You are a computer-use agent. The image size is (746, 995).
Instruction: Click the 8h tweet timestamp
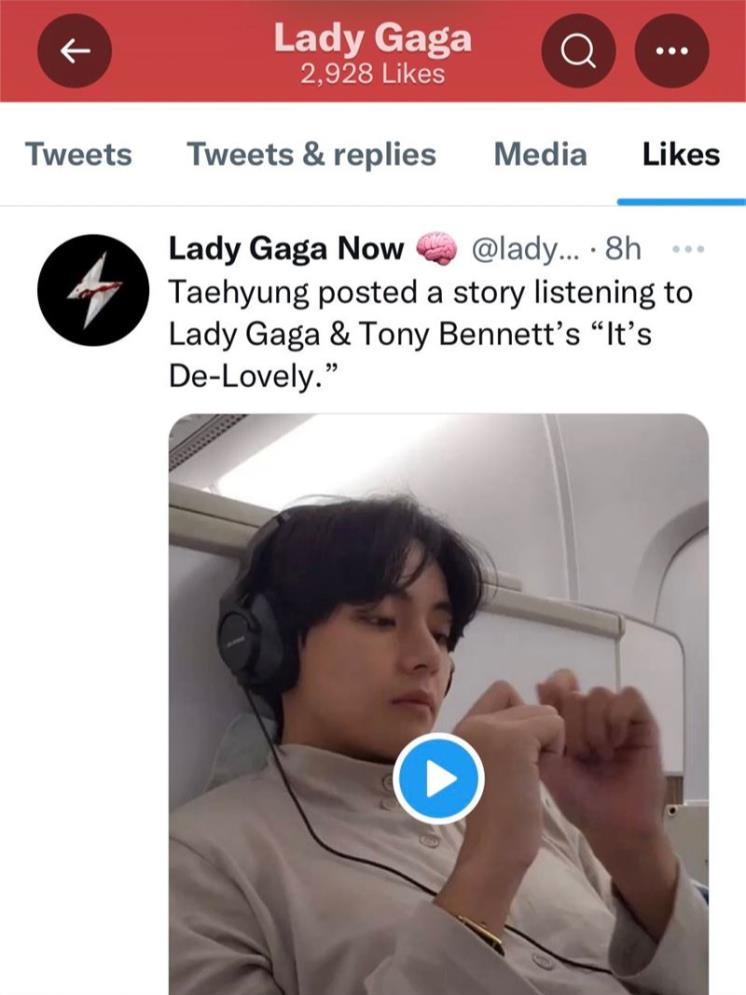[x=624, y=249]
